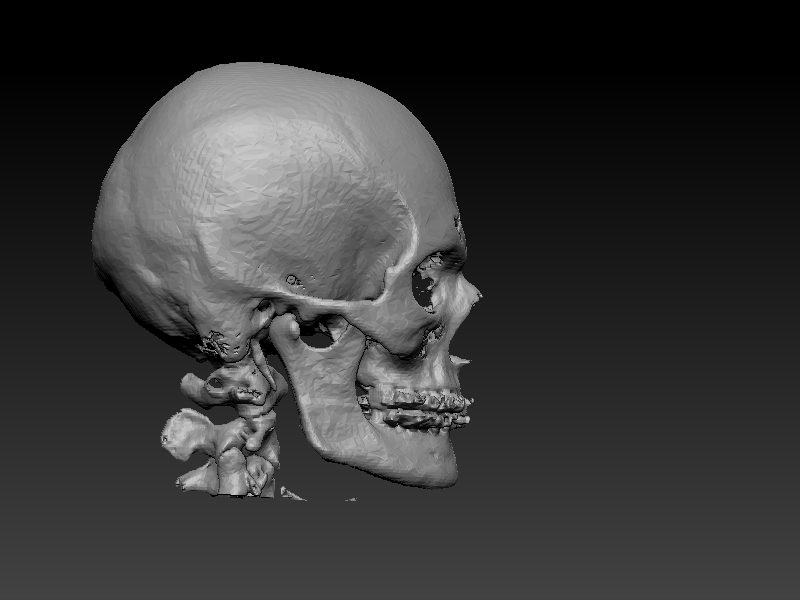This screenshot has height=600, width=800.
Task: Click the back of the skull (occipital)
Action: tap(115, 250)
